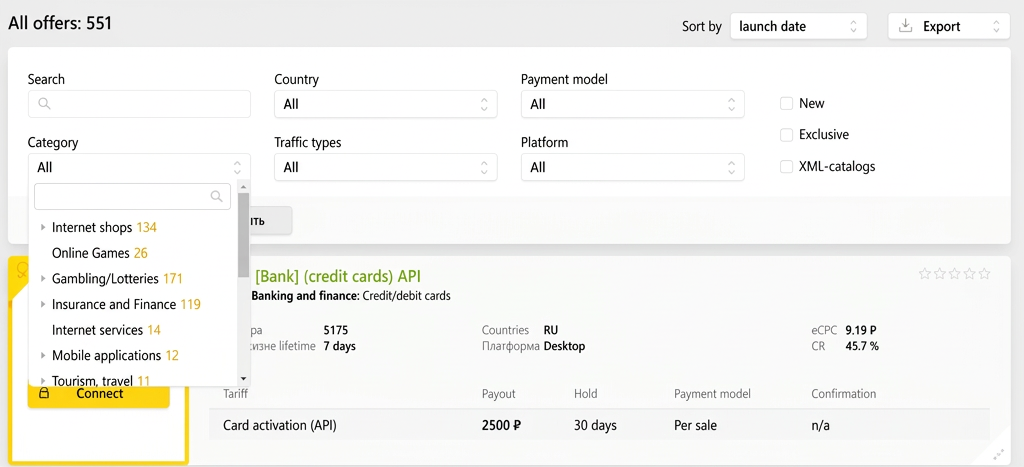
Task: Click the CR value 45.7 %
Action: pyautogui.click(x=862, y=346)
